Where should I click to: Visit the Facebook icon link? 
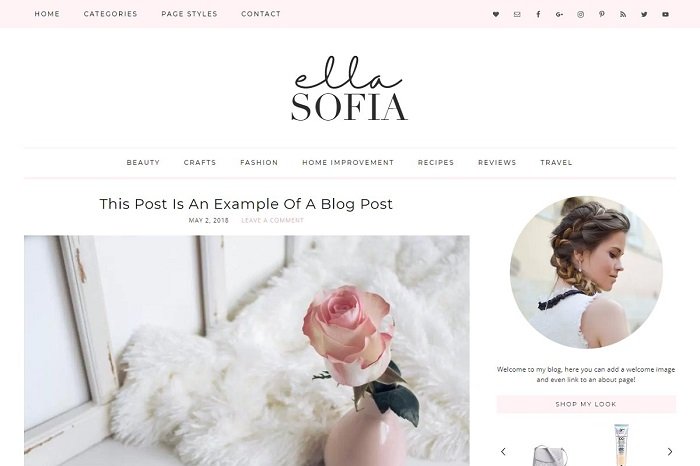tap(538, 14)
